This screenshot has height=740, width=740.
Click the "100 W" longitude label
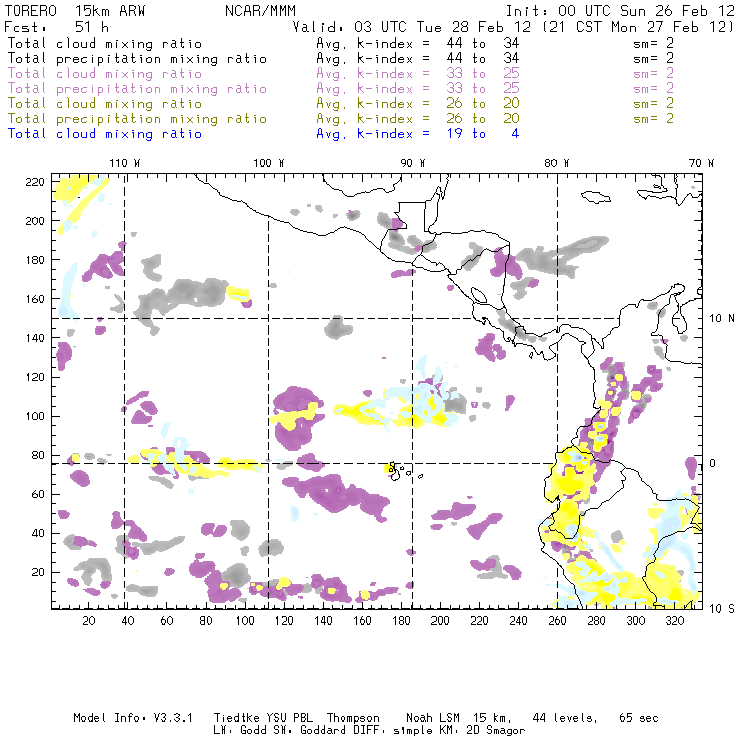point(269,163)
